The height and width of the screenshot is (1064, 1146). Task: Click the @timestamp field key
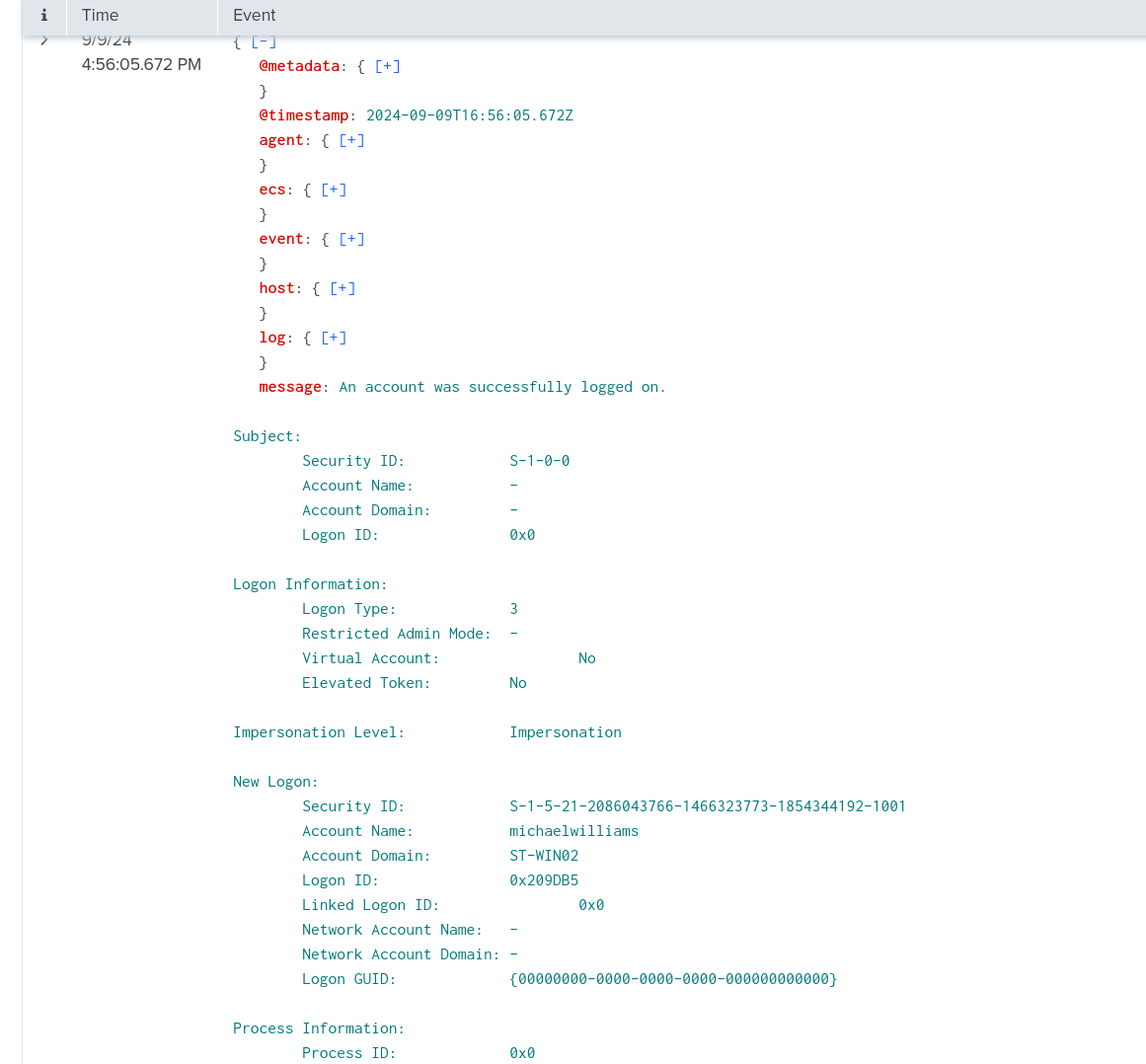[x=303, y=115]
